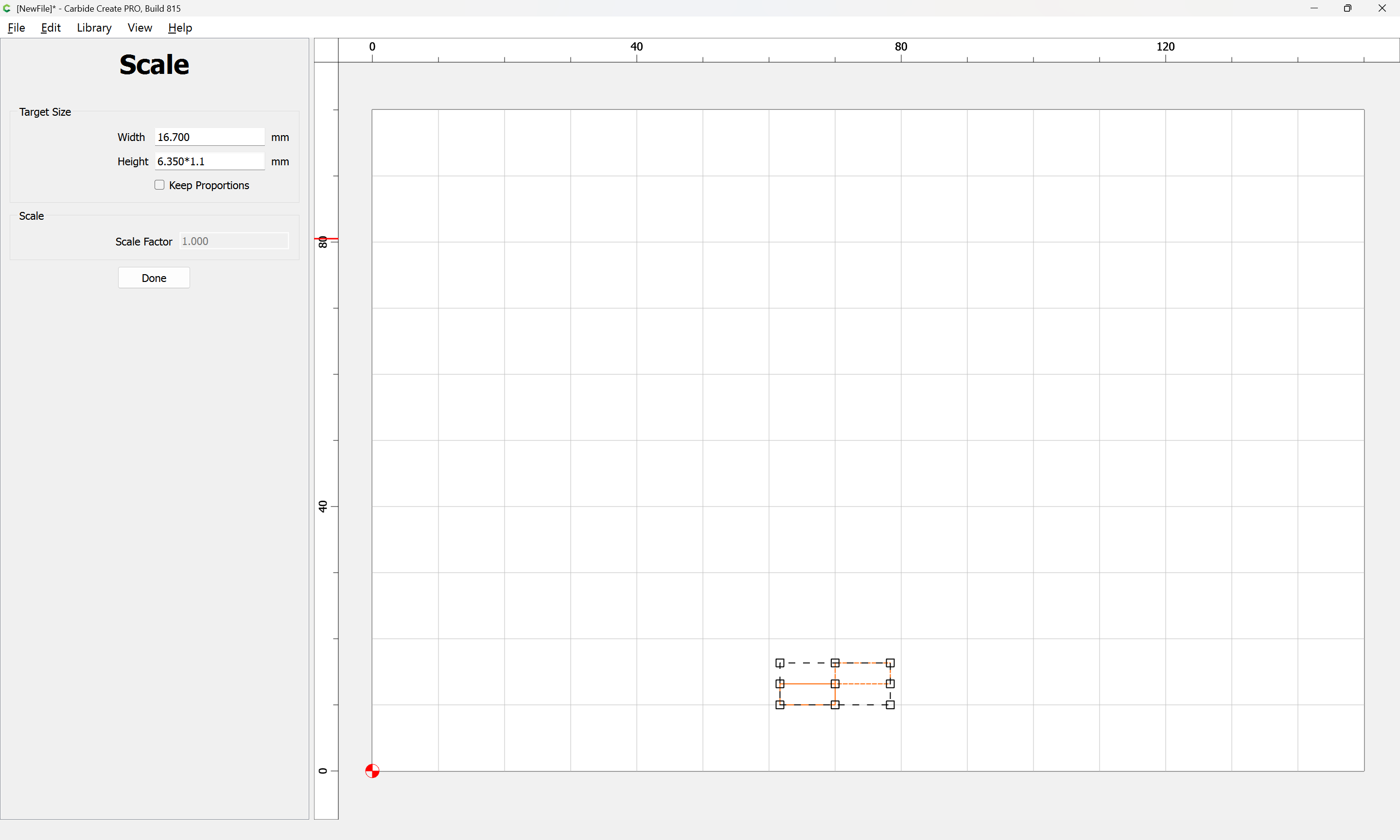Viewport: 1400px width, 840px height.
Task: Click the Done button
Action: tap(154, 278)
